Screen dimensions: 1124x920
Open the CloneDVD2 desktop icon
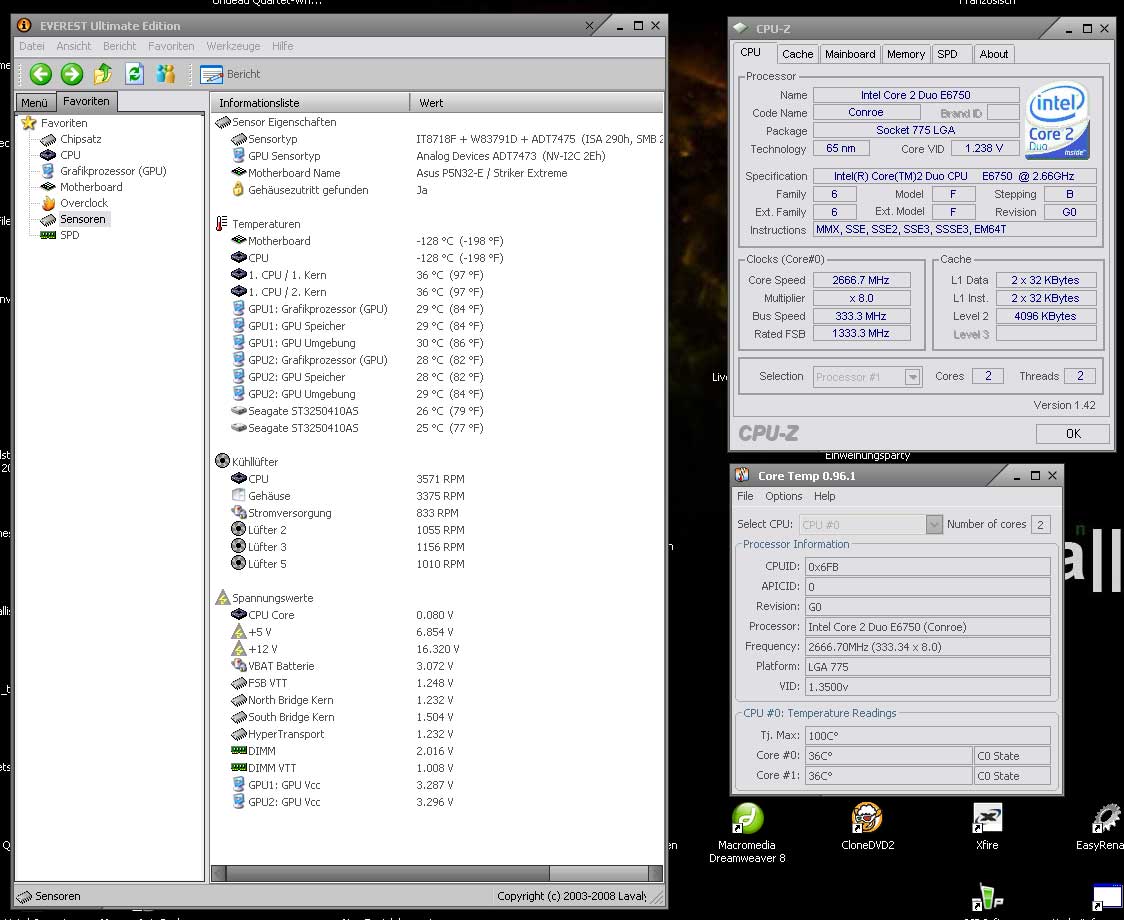tap(867, 818)
